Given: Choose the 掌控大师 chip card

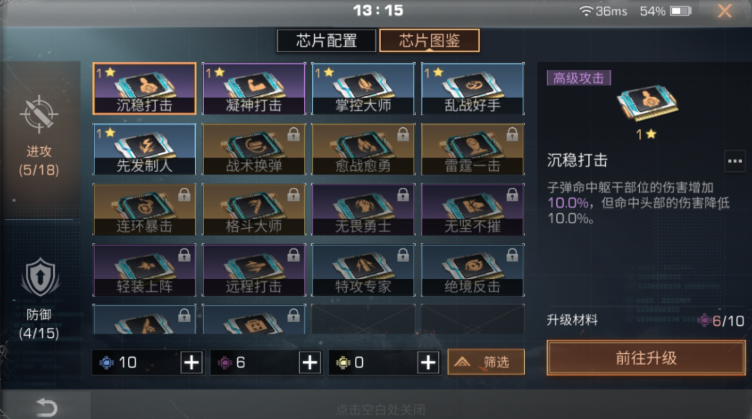Looking at the screenshot, I should (x=363, y=89).
